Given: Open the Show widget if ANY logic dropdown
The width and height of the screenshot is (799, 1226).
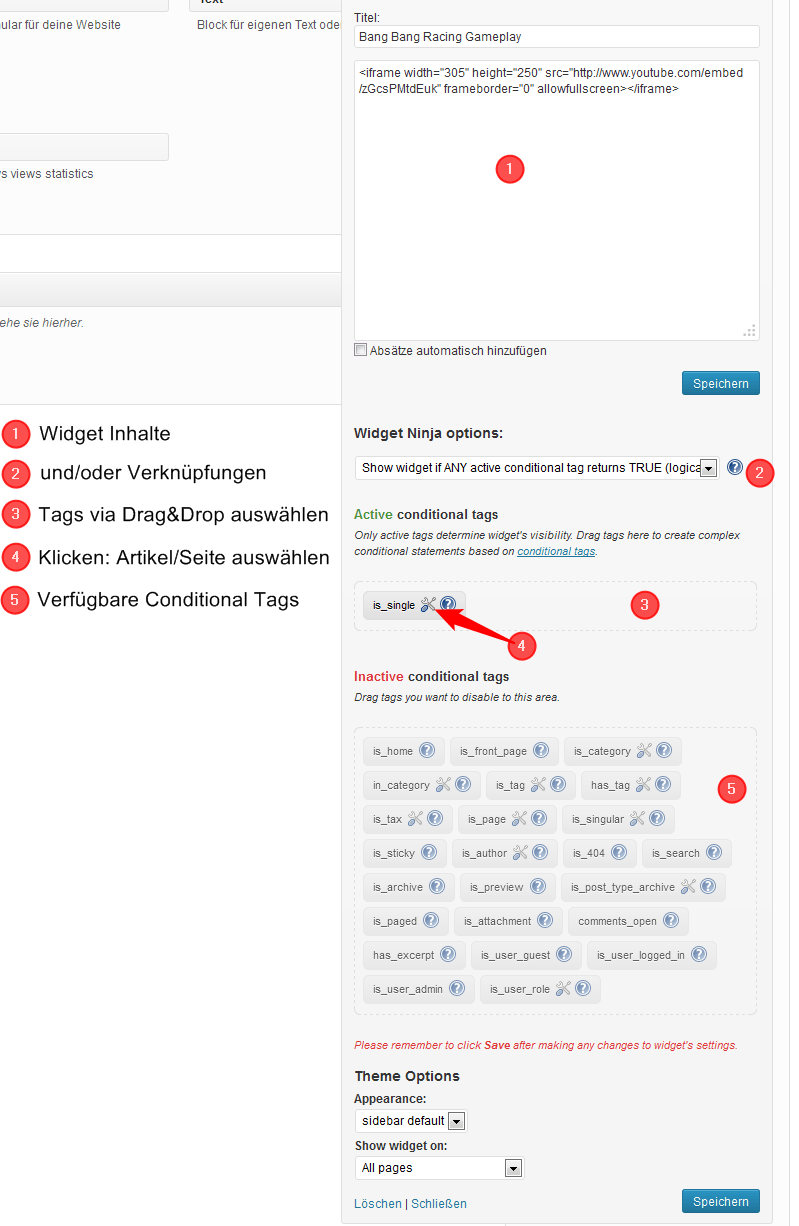Looking at the screenshot, I should point(537,467).
